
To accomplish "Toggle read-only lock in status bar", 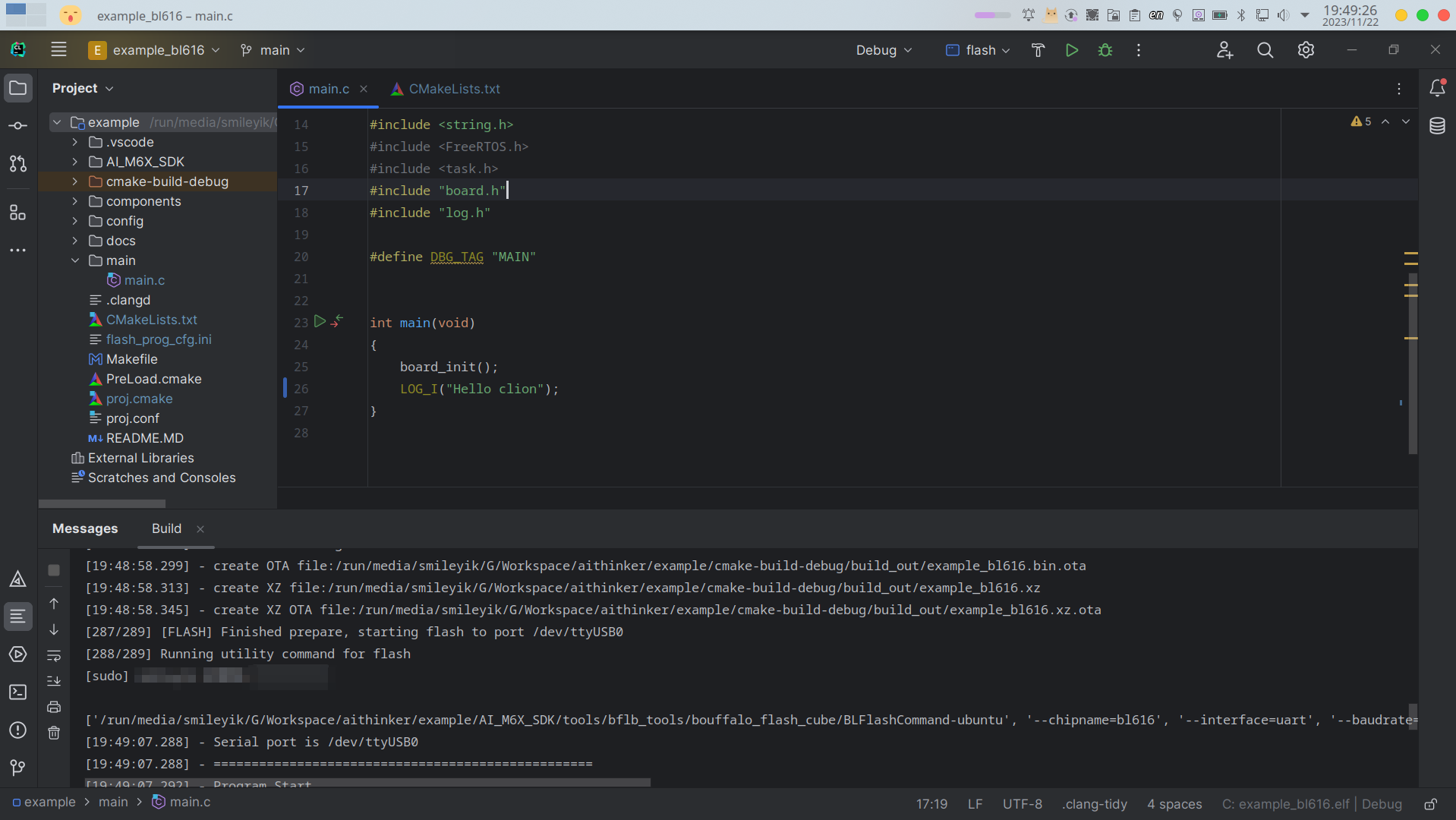I will coord(1430,804).
